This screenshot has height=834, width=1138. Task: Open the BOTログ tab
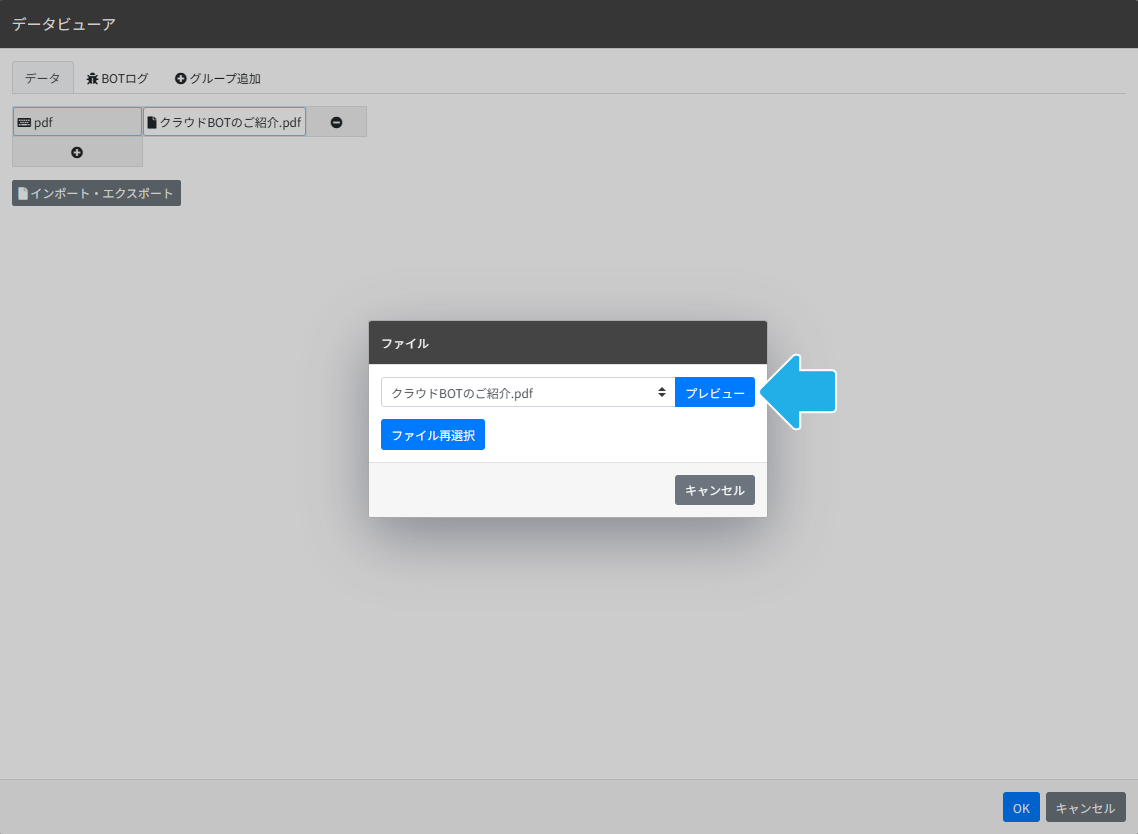point(117,78)
